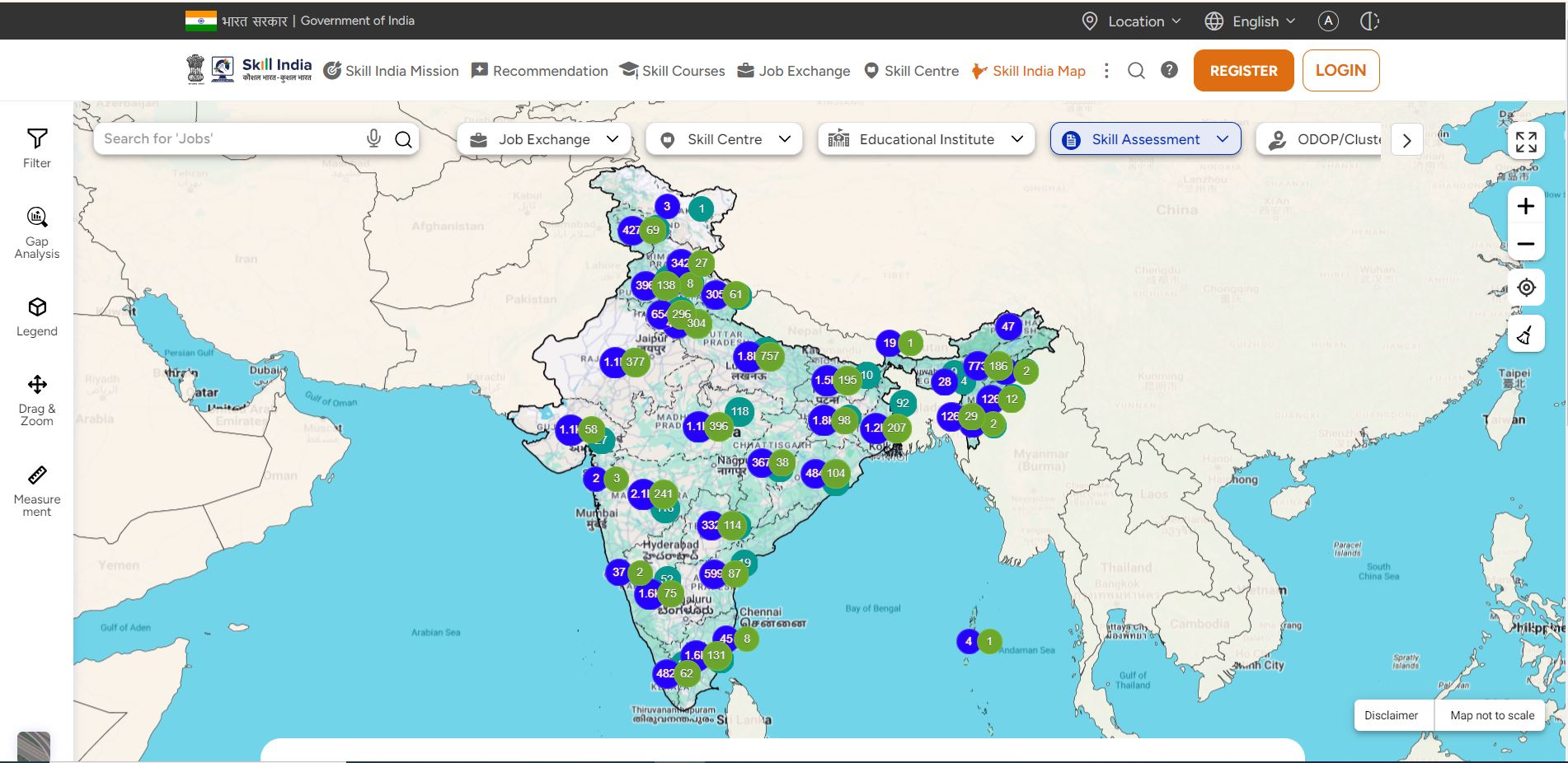Go to Skill India Mission

click(391, 71)
